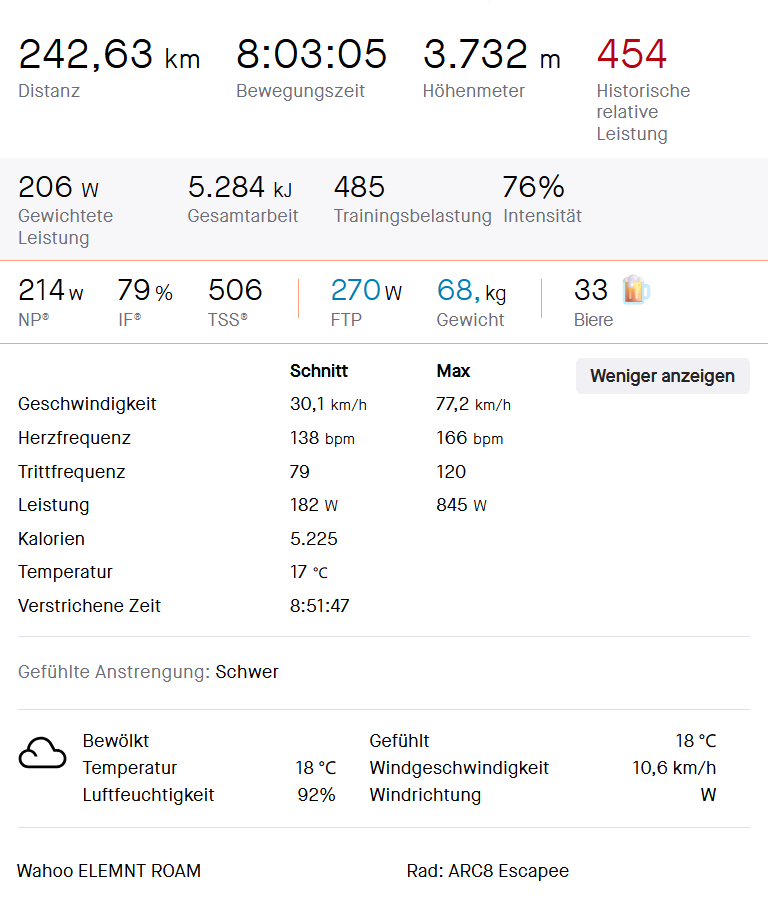The width and height of the screenshot is (768, 904).
Task: Select the 242,63 km distance value
Action: (109, 54)
